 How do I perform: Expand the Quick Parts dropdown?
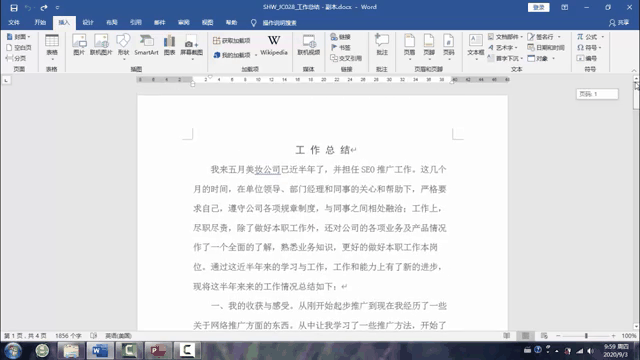(521, 37)
